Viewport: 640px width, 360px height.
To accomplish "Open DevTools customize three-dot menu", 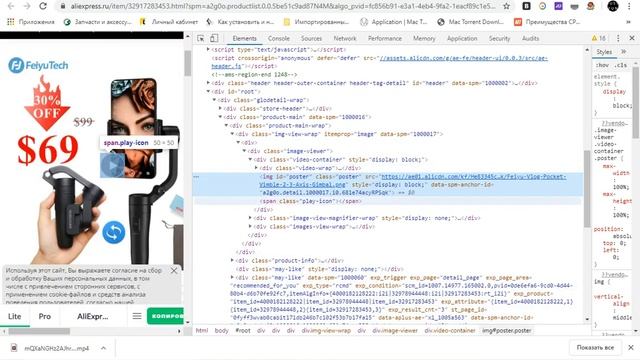I will (618, 38).
